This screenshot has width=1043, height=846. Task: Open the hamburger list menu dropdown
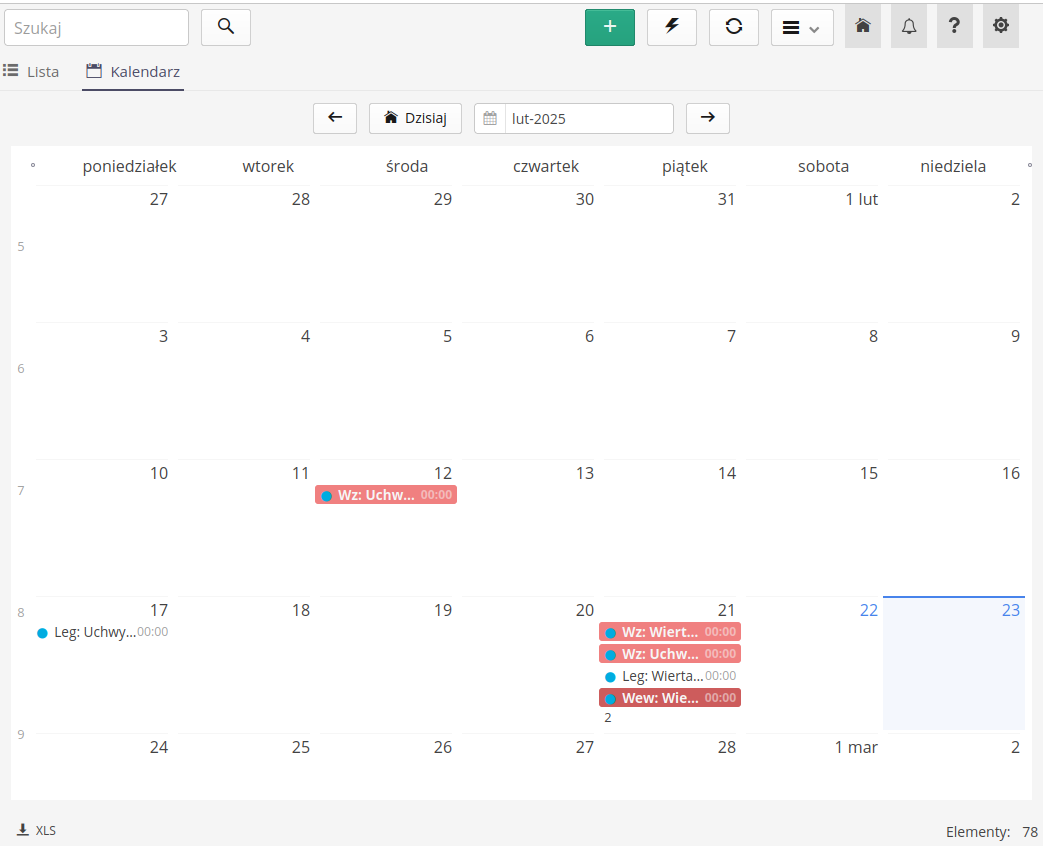(802, 27)
